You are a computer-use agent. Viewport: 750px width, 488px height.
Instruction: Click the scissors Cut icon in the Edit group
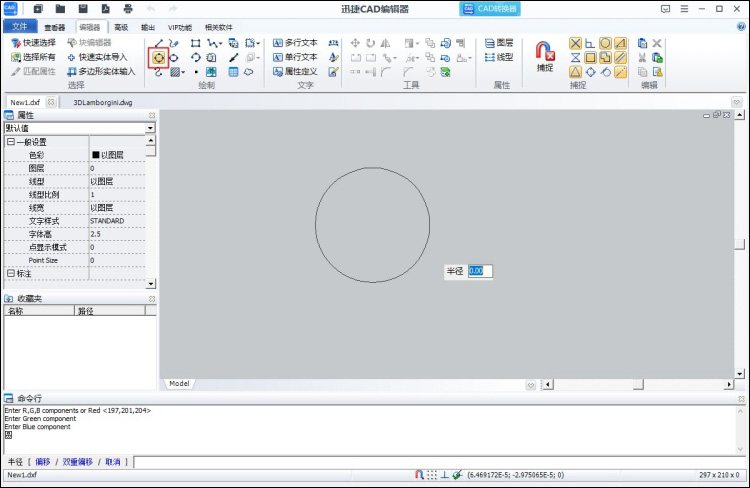coord(642,58)
